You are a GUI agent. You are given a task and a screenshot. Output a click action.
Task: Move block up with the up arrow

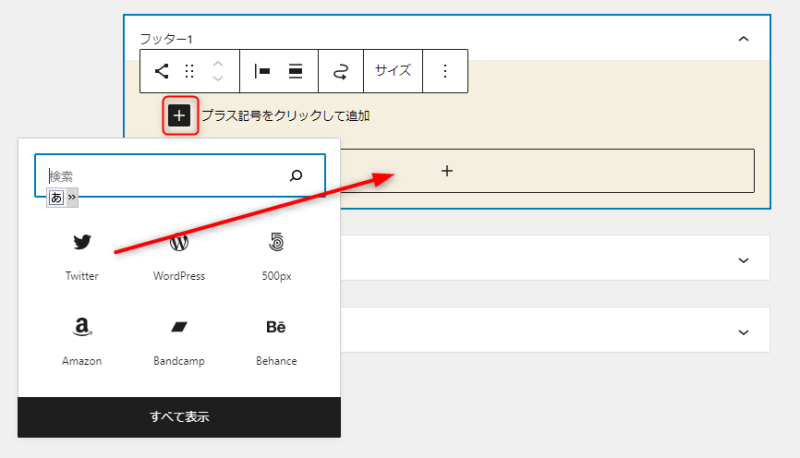pyautogui.click(x=218, y=64)
